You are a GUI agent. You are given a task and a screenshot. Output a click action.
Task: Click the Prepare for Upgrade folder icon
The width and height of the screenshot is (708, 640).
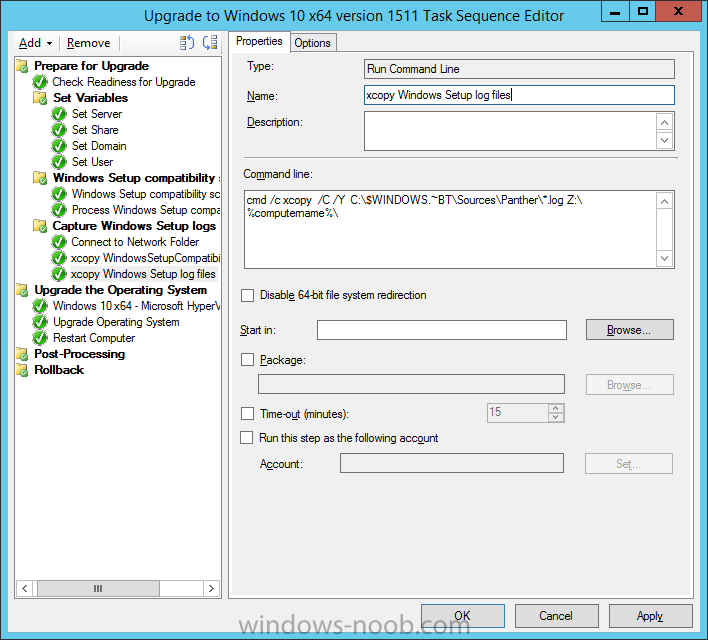(22, 66)
